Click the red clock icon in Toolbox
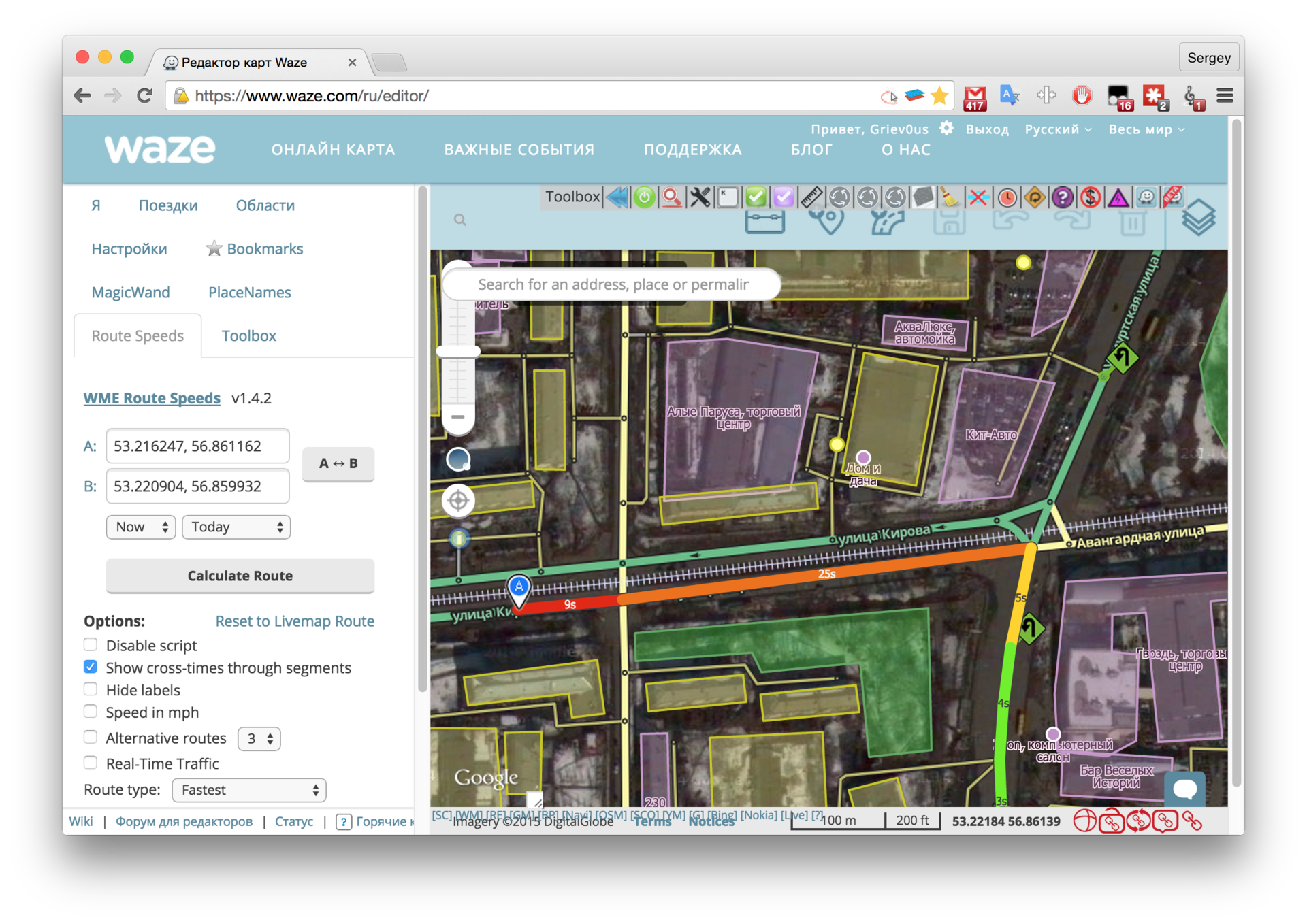The image size is (1307, 924). point(1007,197)
